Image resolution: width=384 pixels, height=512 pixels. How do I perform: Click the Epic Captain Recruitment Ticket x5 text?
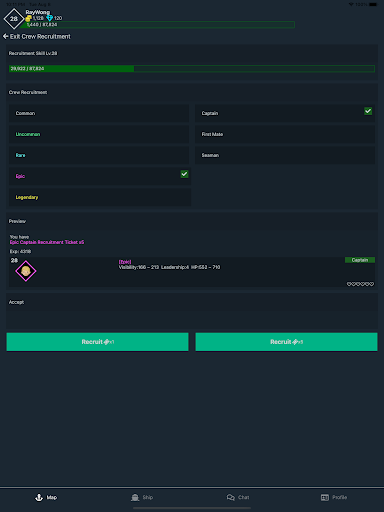pyautogui.click(x=47, y=242)
